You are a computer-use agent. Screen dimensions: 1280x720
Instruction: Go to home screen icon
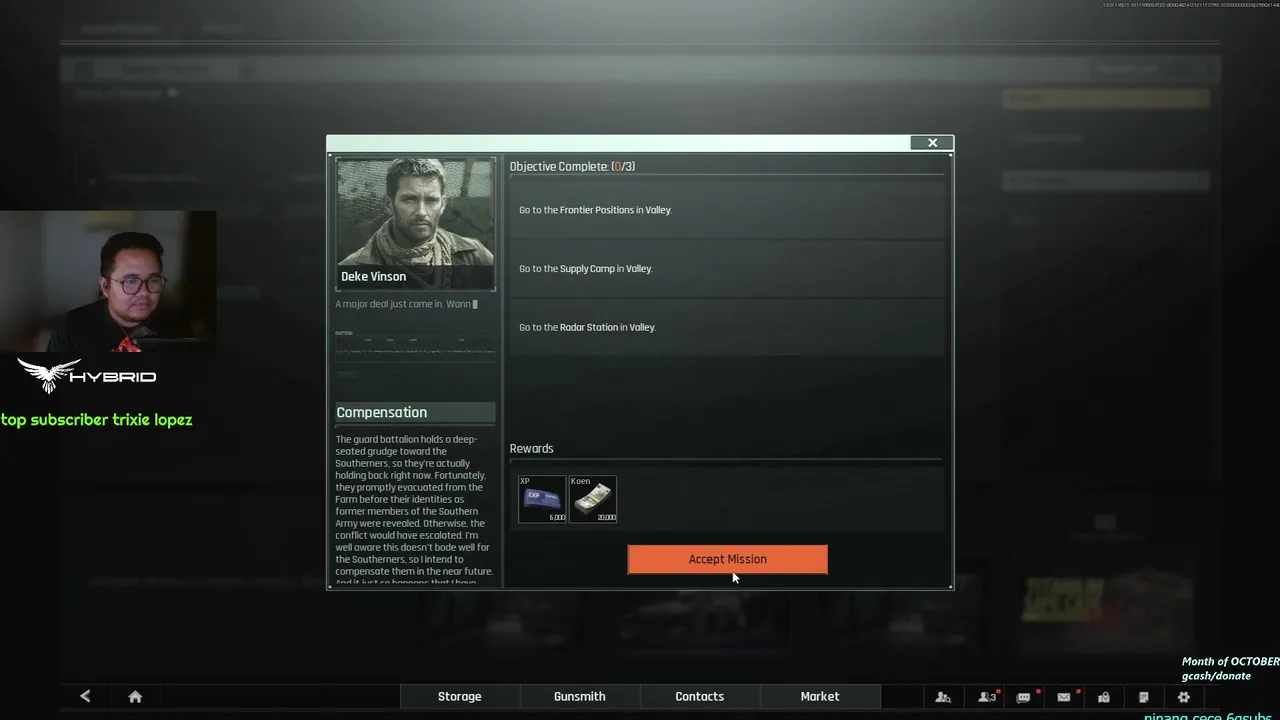135,697
